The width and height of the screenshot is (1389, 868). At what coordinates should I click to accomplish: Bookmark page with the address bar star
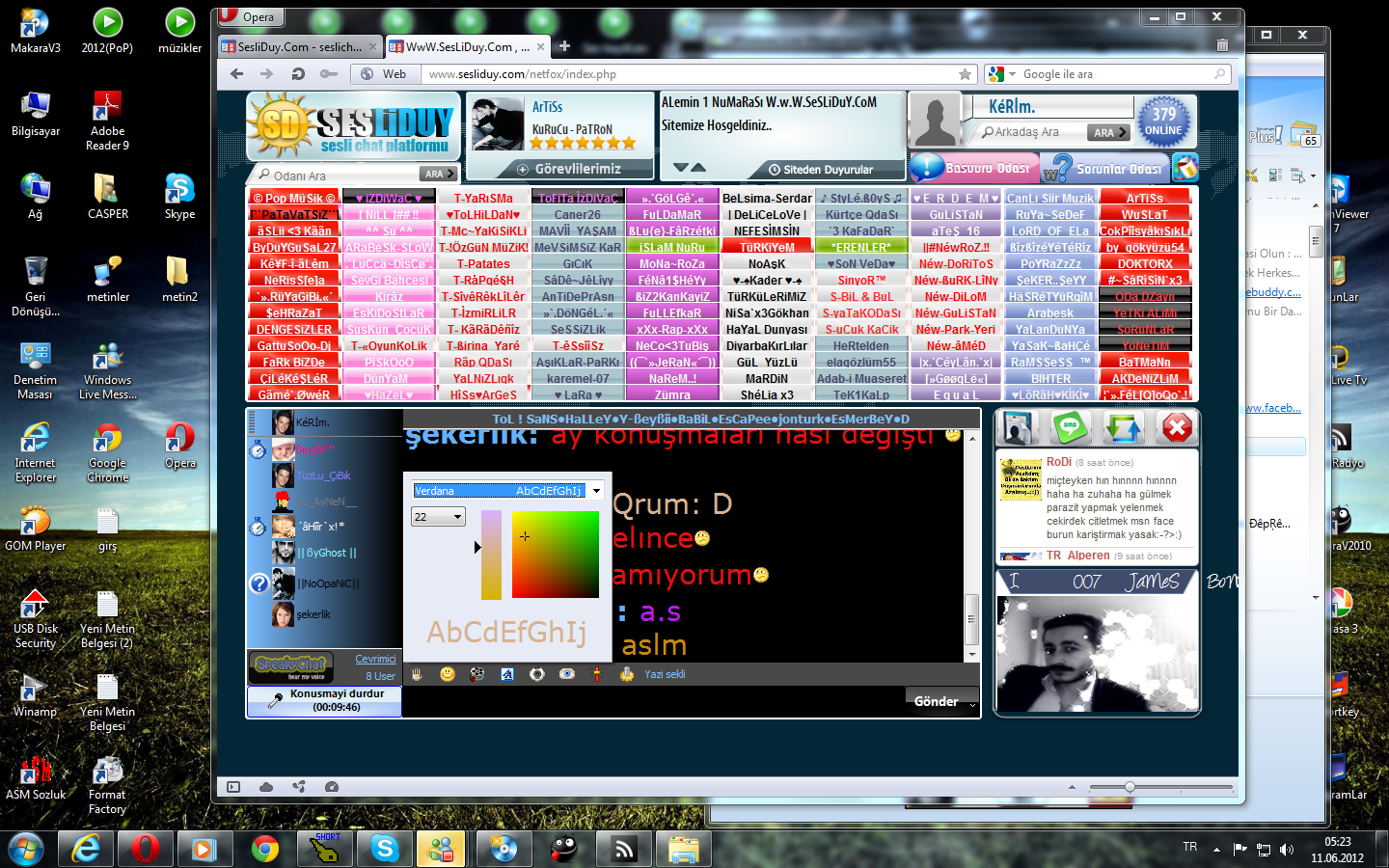click(965, 74)
